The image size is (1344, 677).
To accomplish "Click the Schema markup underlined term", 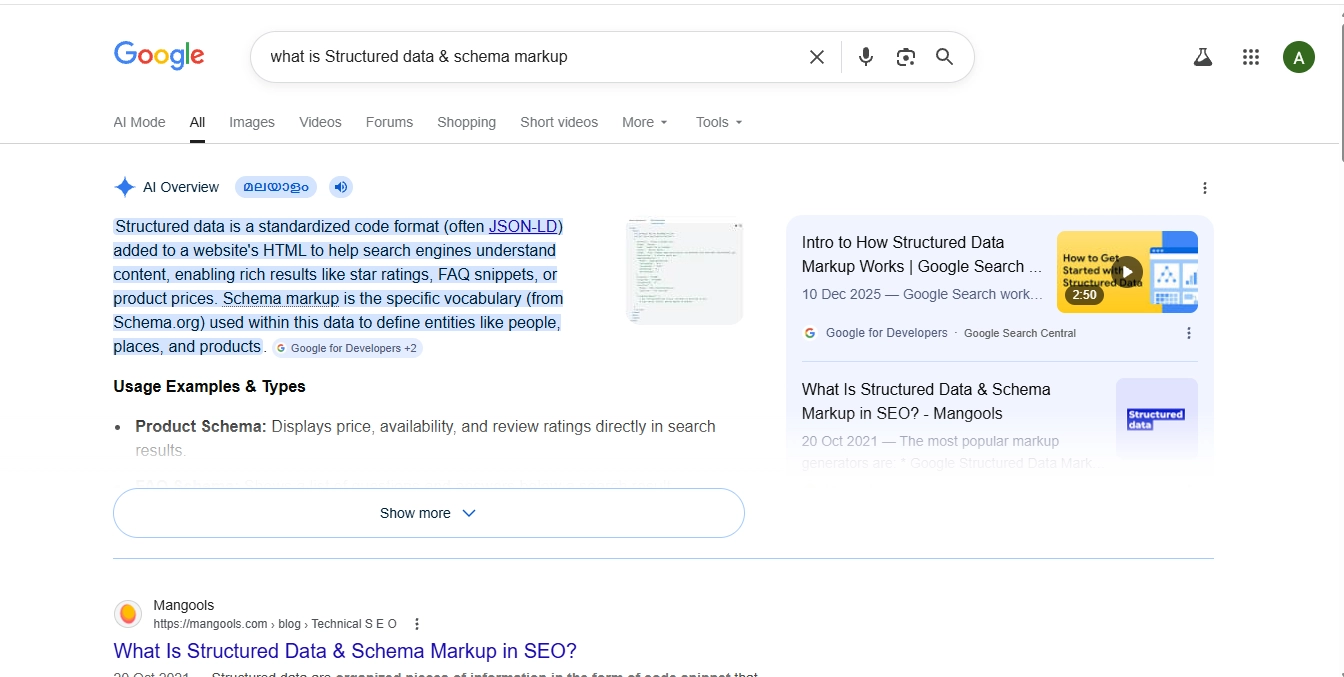I will tap(281, 299).
